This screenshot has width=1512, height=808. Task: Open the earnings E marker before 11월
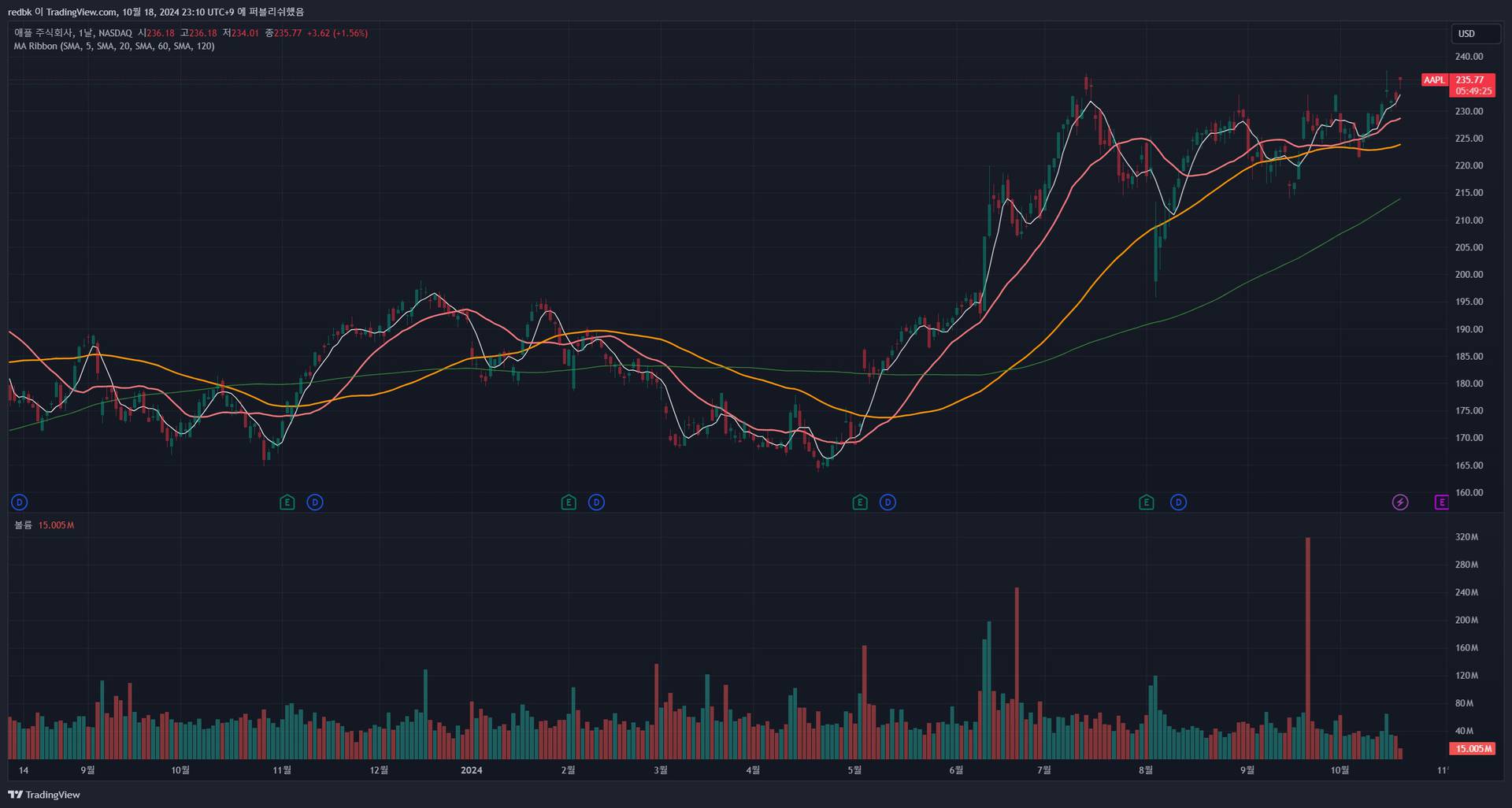pos(287,502)
